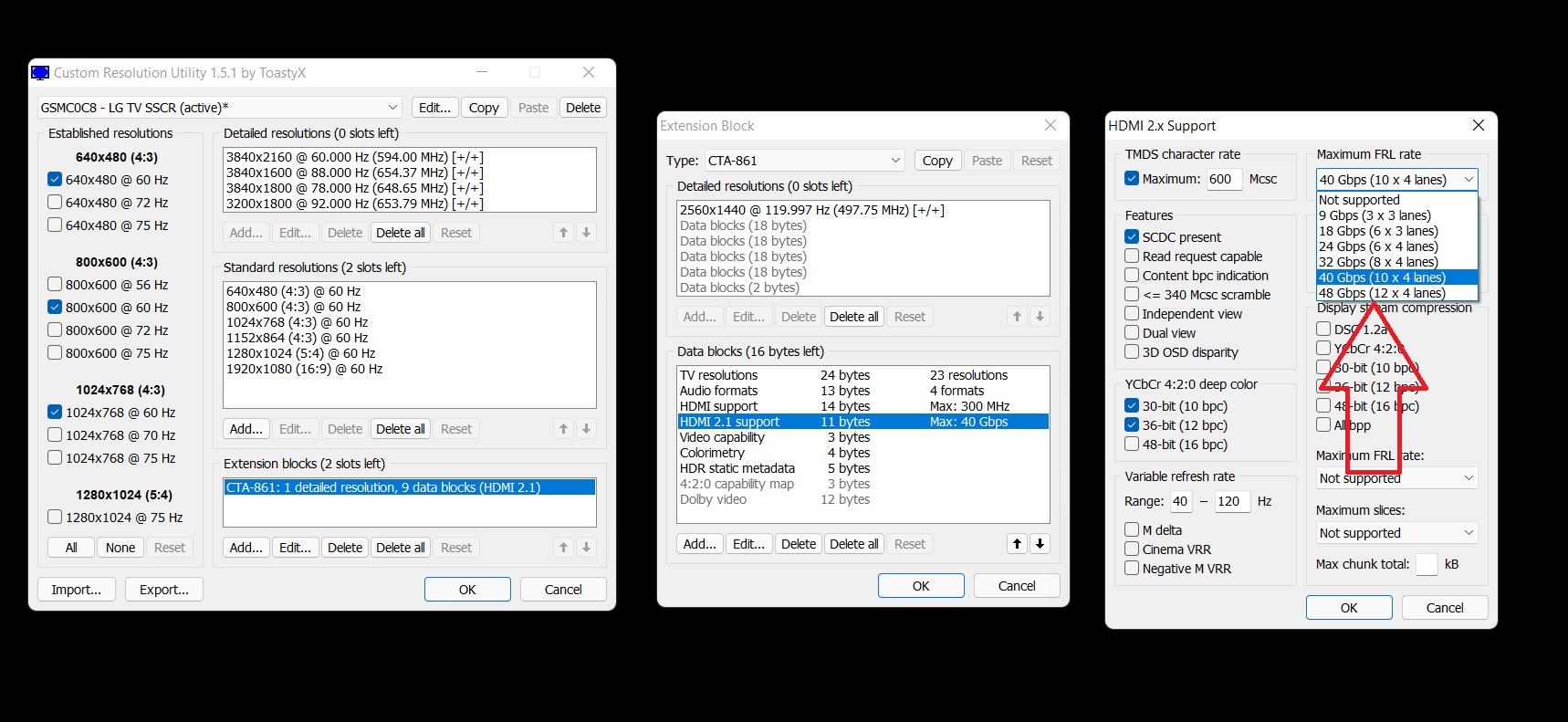The image size is (1568, 722).
Task: Uncheck 1024x768 @ 60 Hz
Action: (55, 413)
